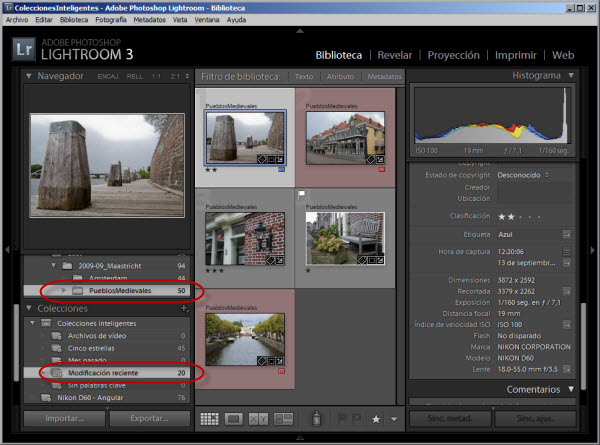Open Etiqueta label options button
The height and width of the screenshot is (445, 600).
pos(567,235)
